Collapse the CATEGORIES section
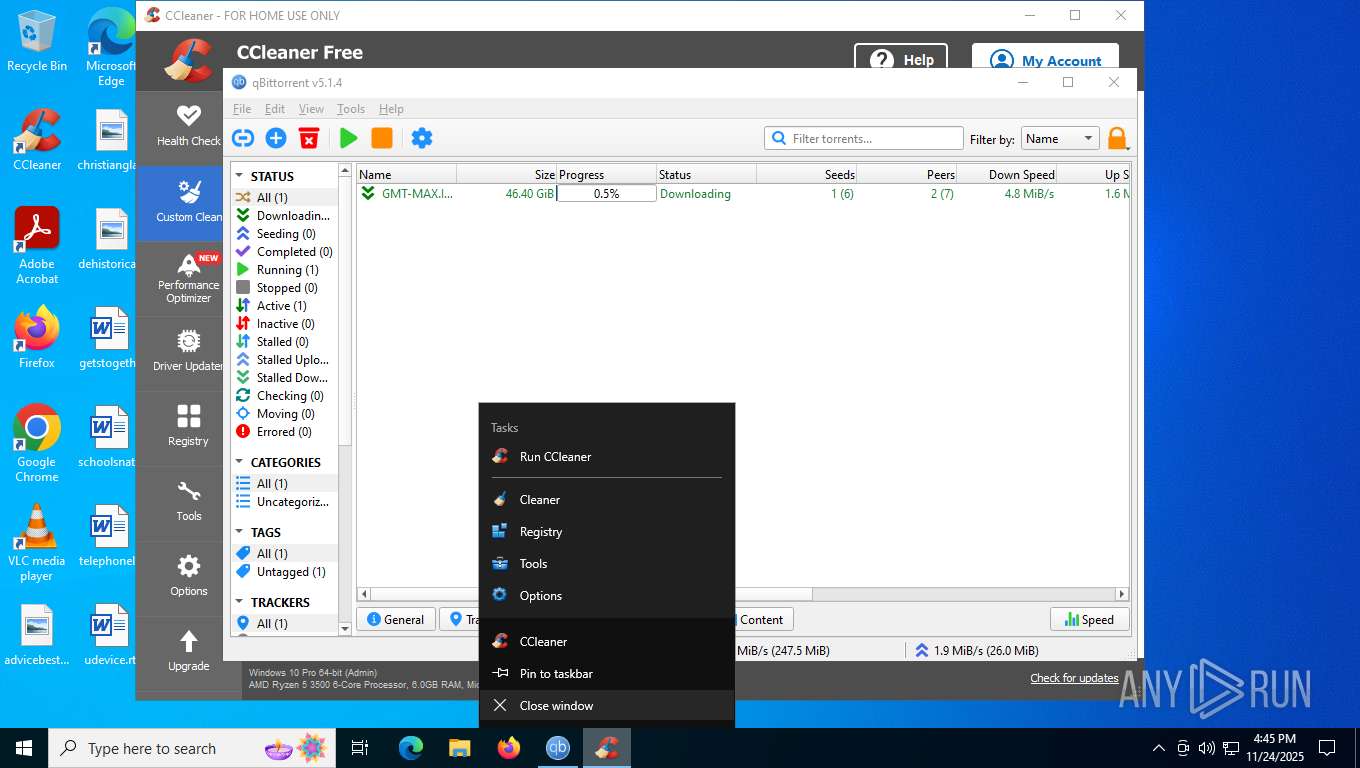This screenshot has width=1360, height=768. tap(240, 462)
